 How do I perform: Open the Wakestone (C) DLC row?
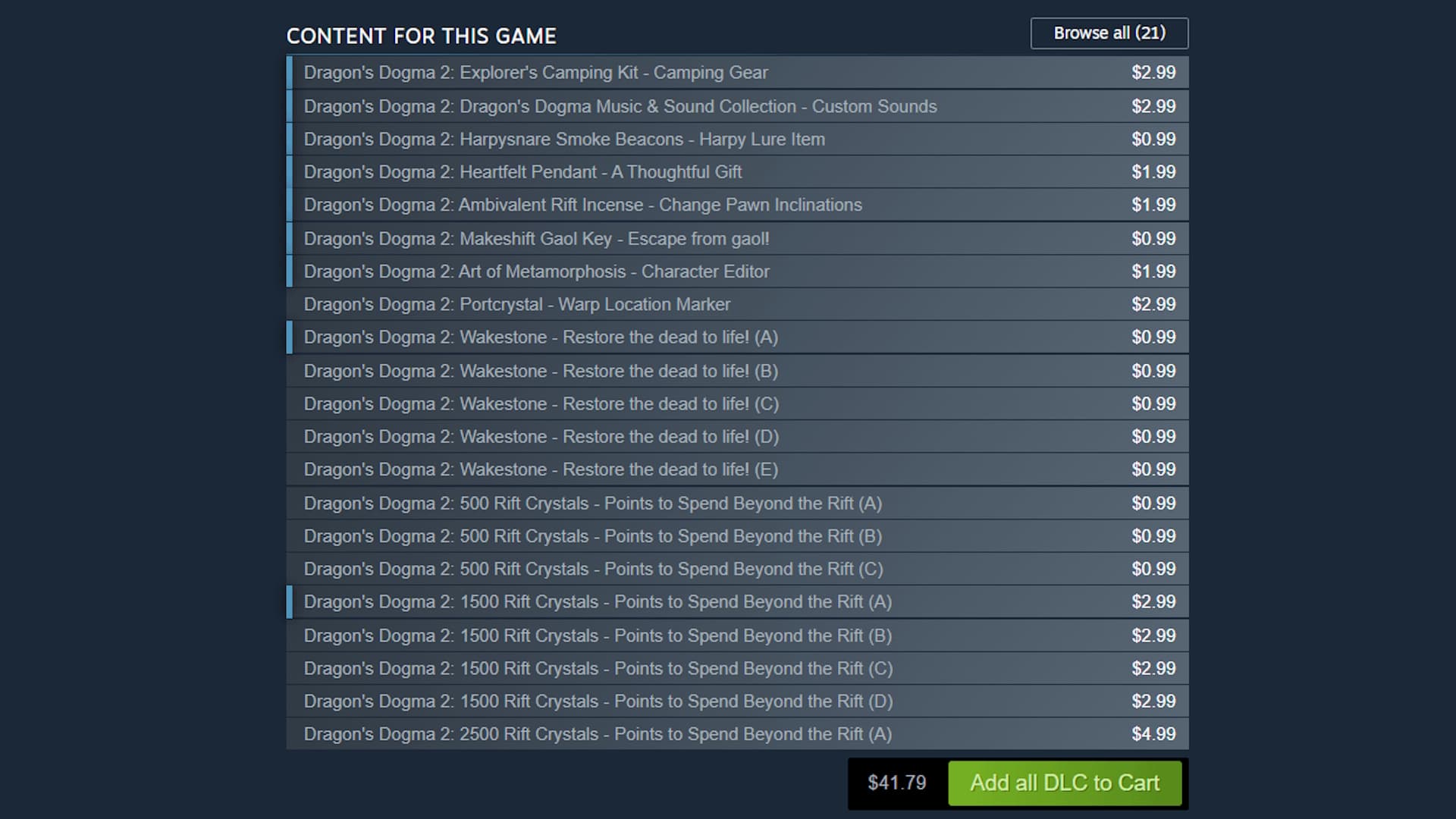pyautogui.click(x=541, y=404)
